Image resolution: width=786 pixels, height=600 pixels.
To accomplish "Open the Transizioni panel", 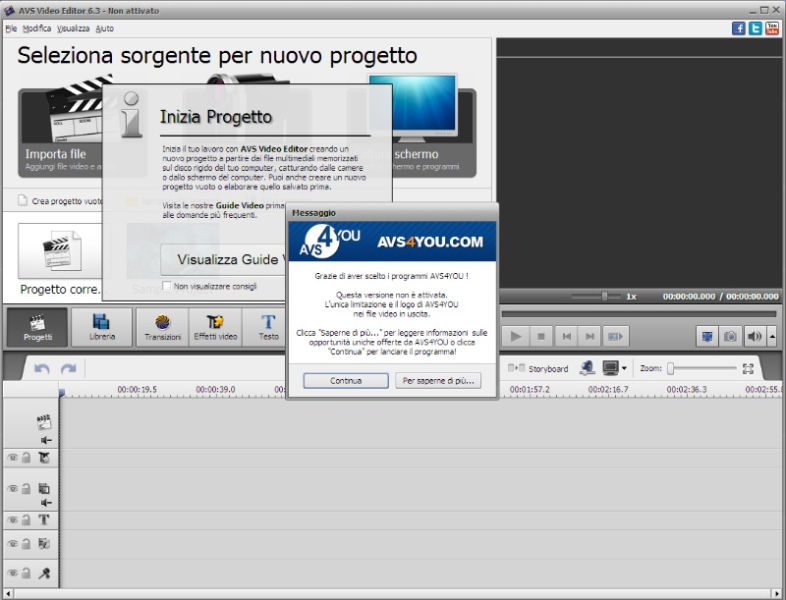I will click(163, 327).
